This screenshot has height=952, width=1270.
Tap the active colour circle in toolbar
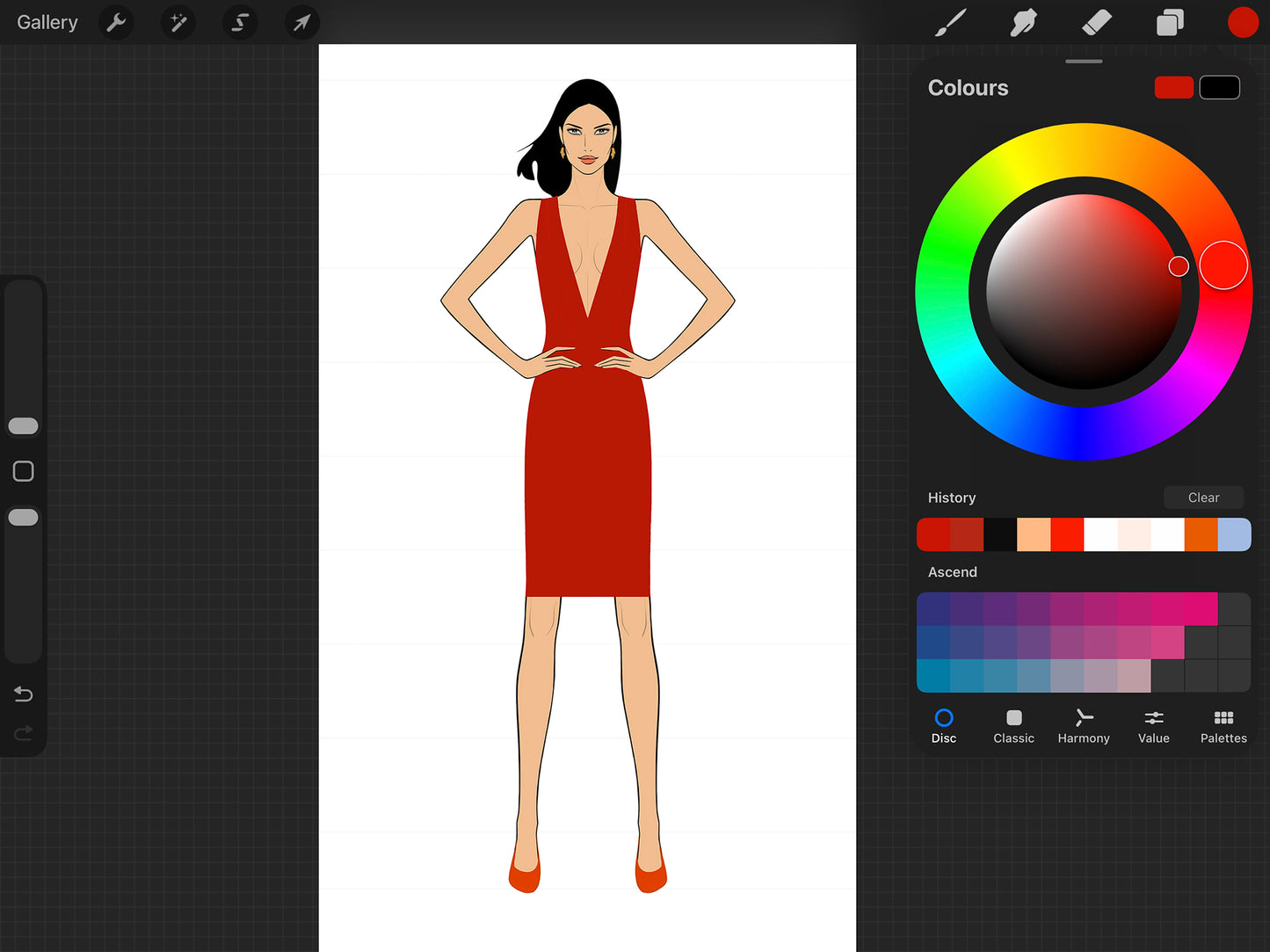click(1243, 22)
